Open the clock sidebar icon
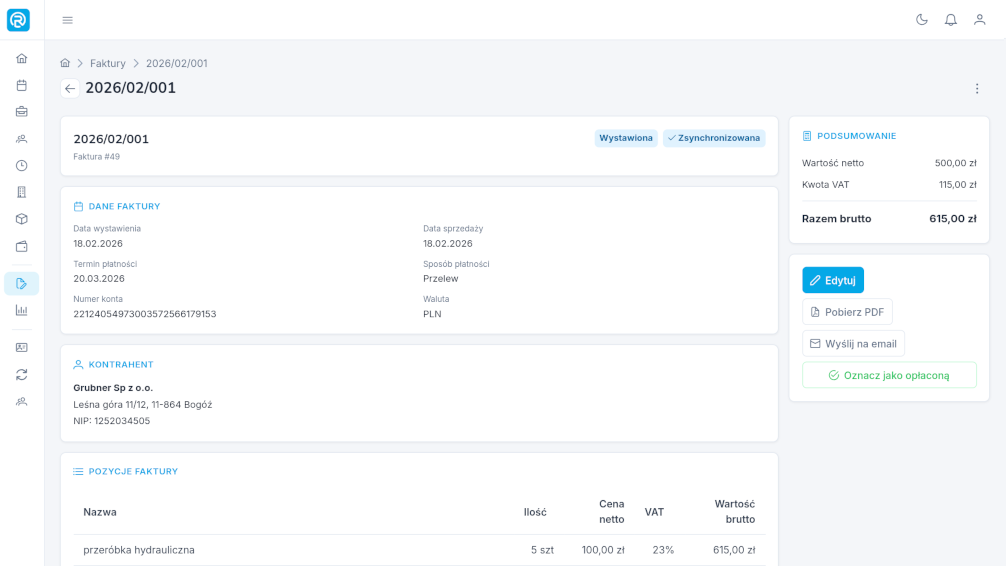1006x566 pixels. tap(22, 166)
